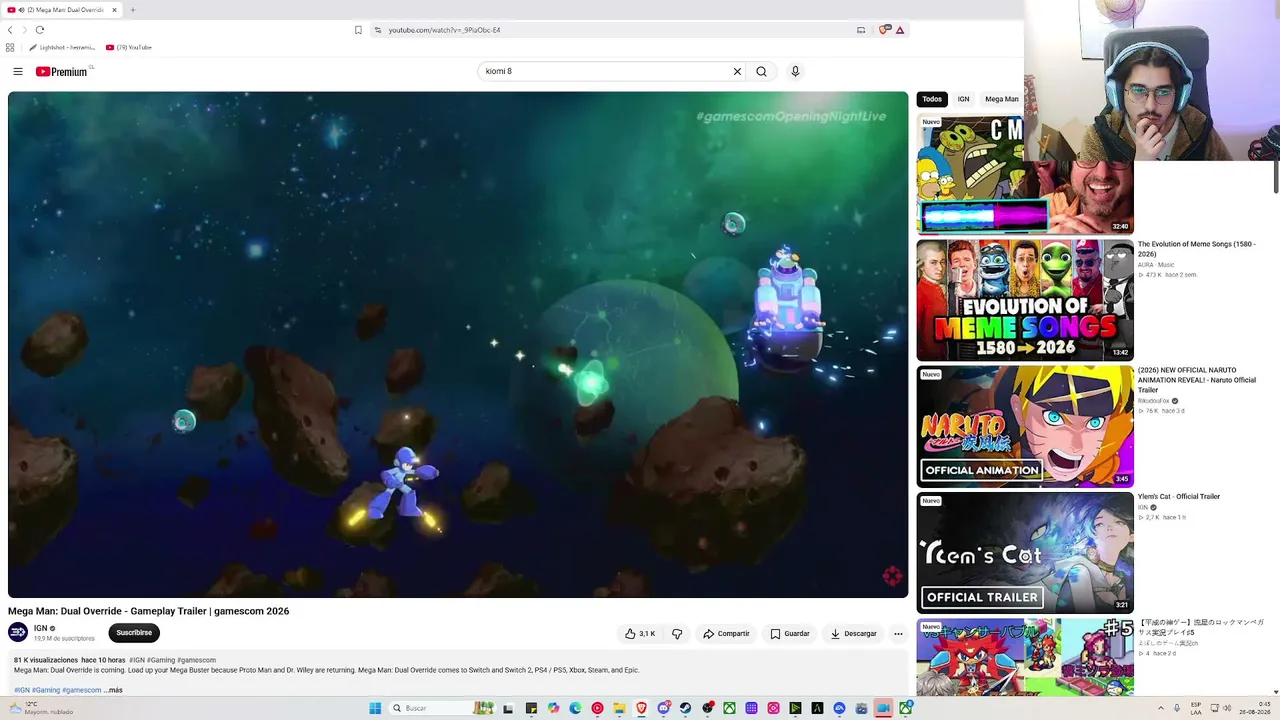Start a voice search with the microphone
1280x720 pixels.
pos(795,71)
